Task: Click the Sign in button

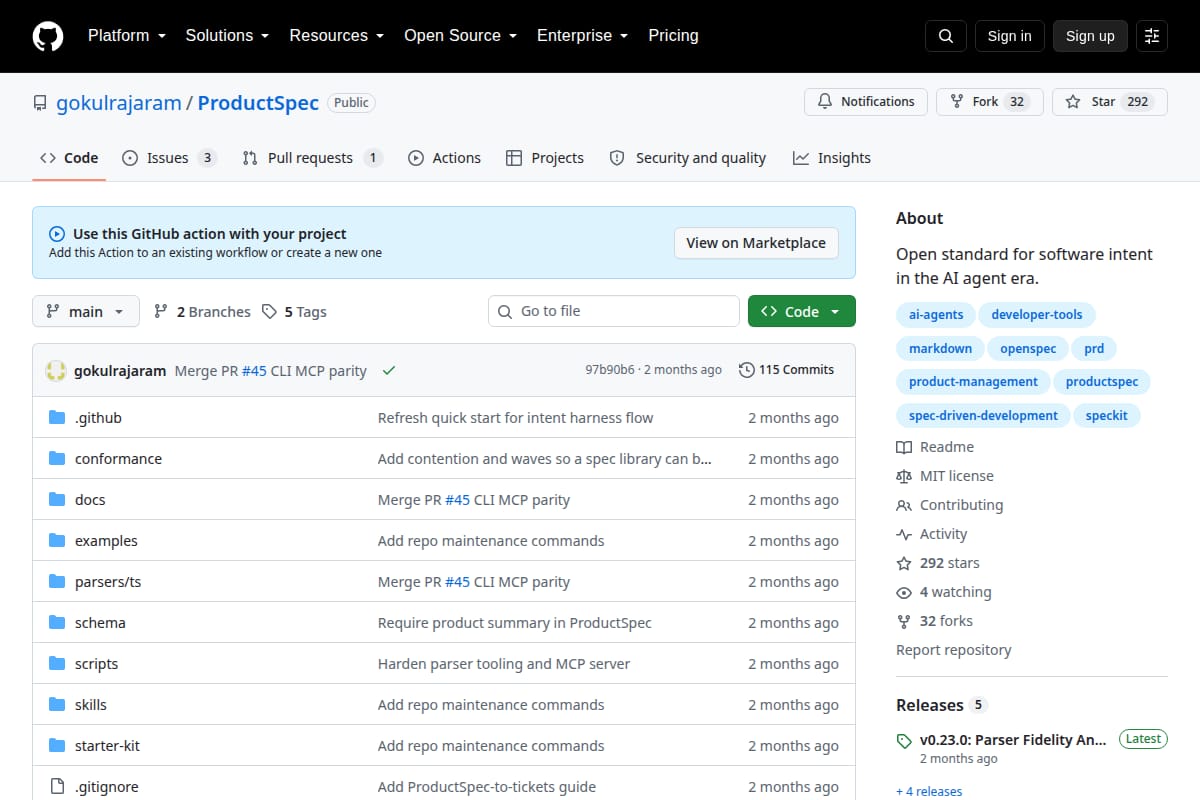Action: (x=1009, y=36)
